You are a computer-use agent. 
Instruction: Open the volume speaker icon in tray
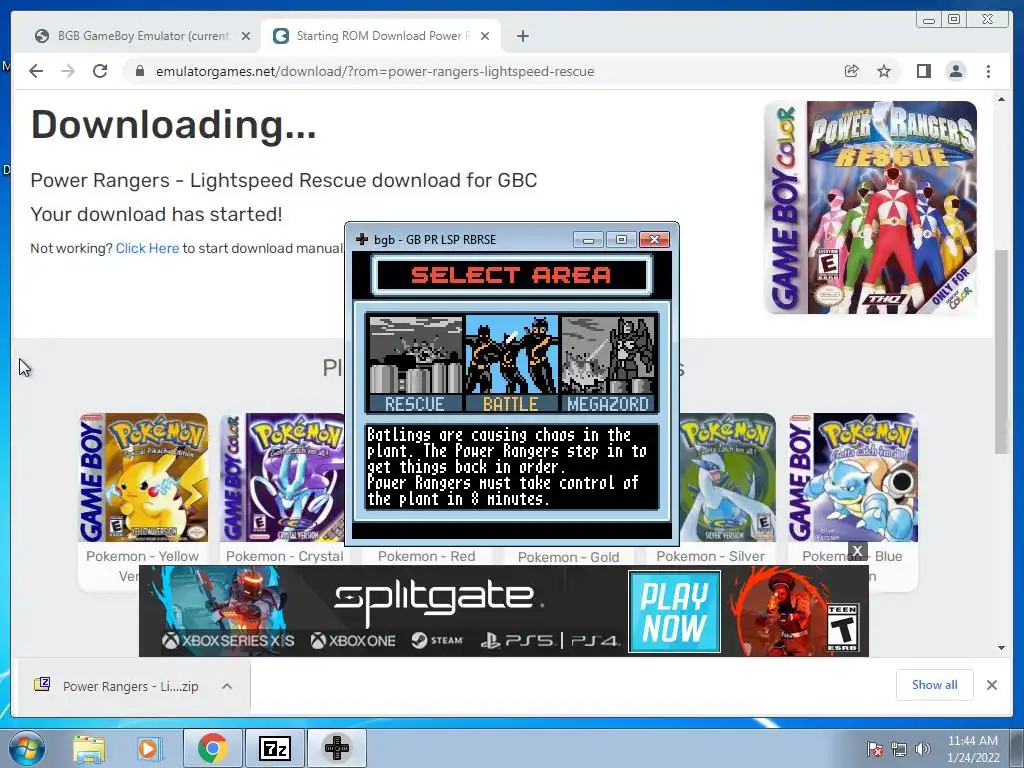[922, 749]
